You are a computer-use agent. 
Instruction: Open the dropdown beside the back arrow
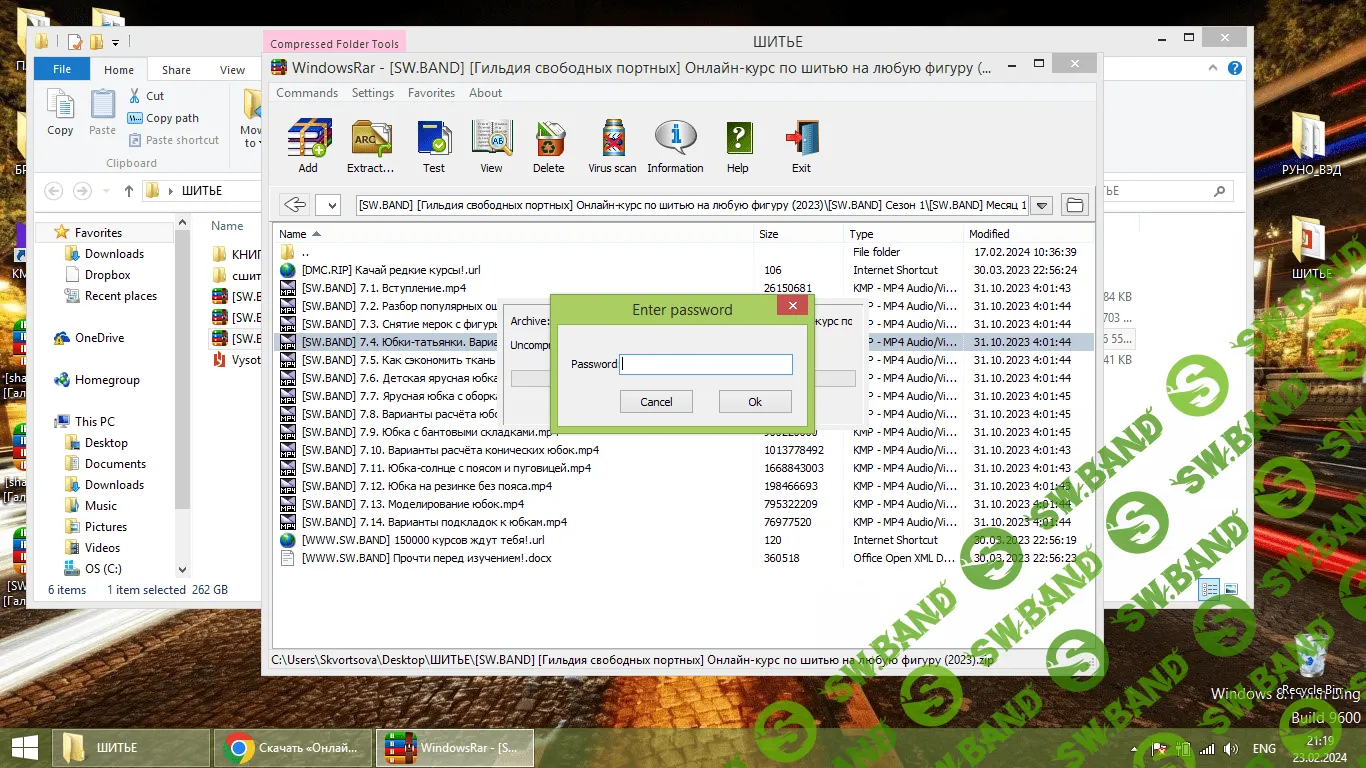click(328, 205)
